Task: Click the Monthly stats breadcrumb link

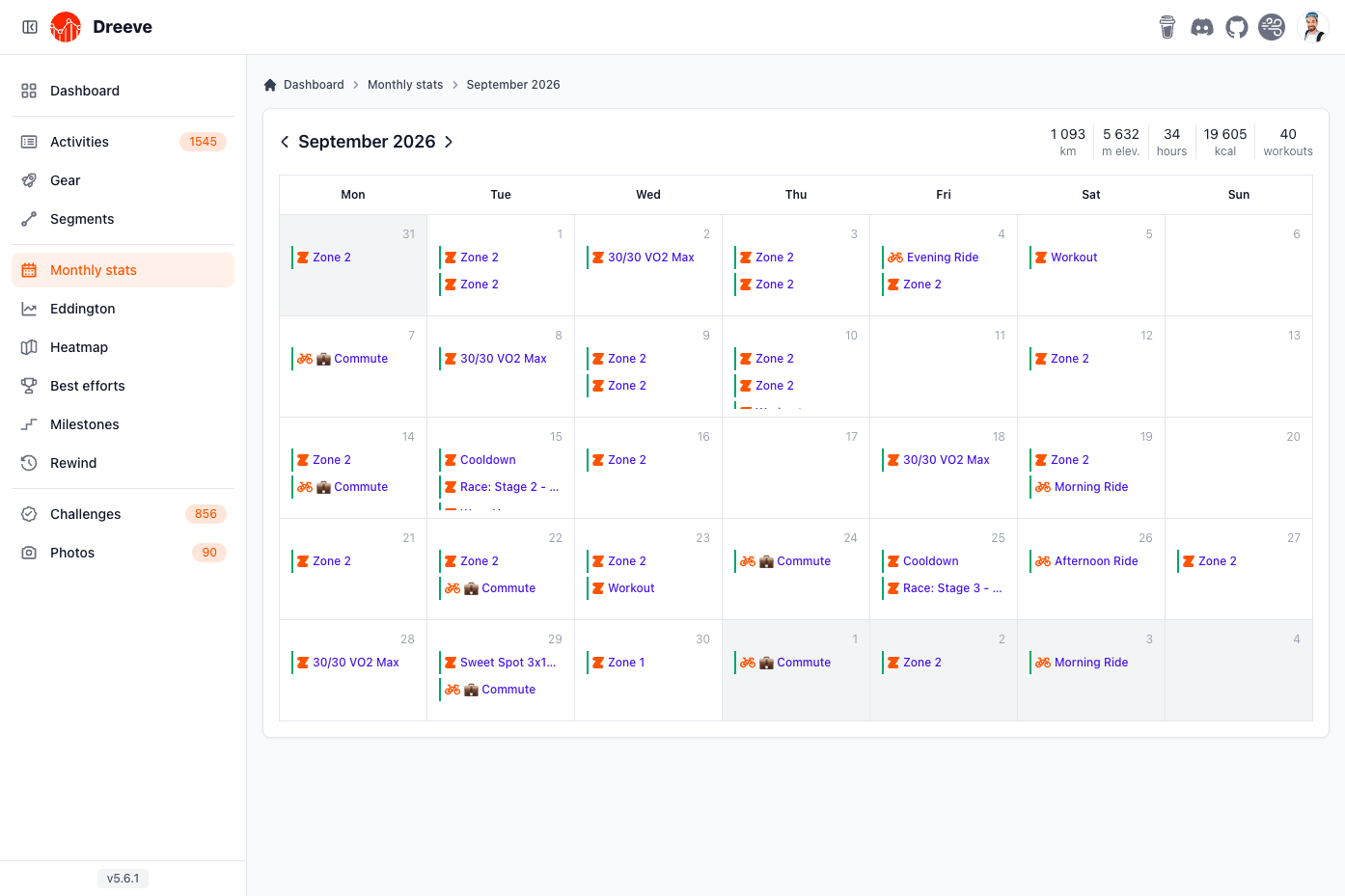Action: coord(405,85)
